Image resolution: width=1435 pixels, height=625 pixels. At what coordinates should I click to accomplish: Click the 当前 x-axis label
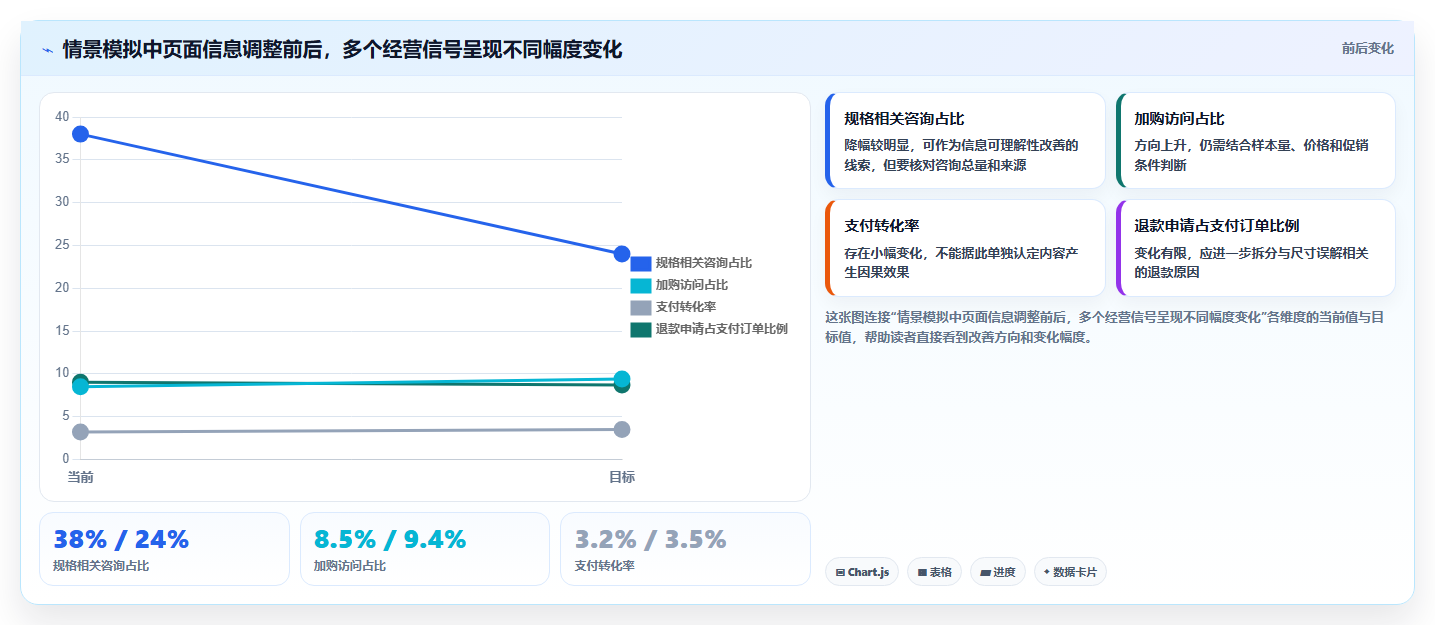pyautogui.click(x=81, y=477)
